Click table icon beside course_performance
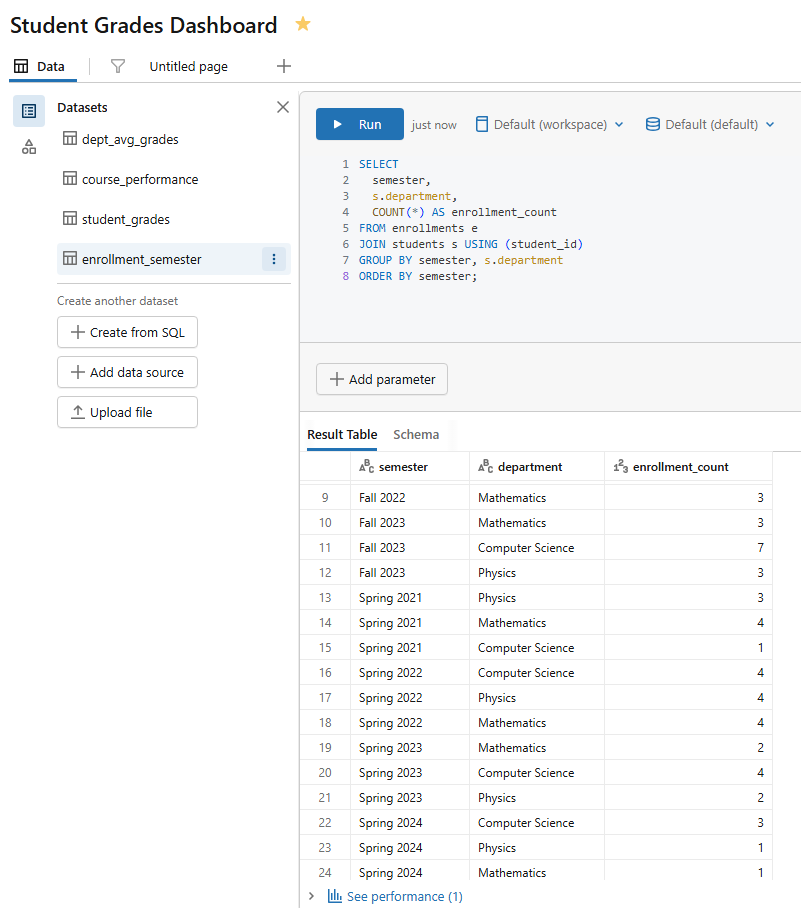The width and height of the screenshot is (801, 908). click(x=70, y=178)
